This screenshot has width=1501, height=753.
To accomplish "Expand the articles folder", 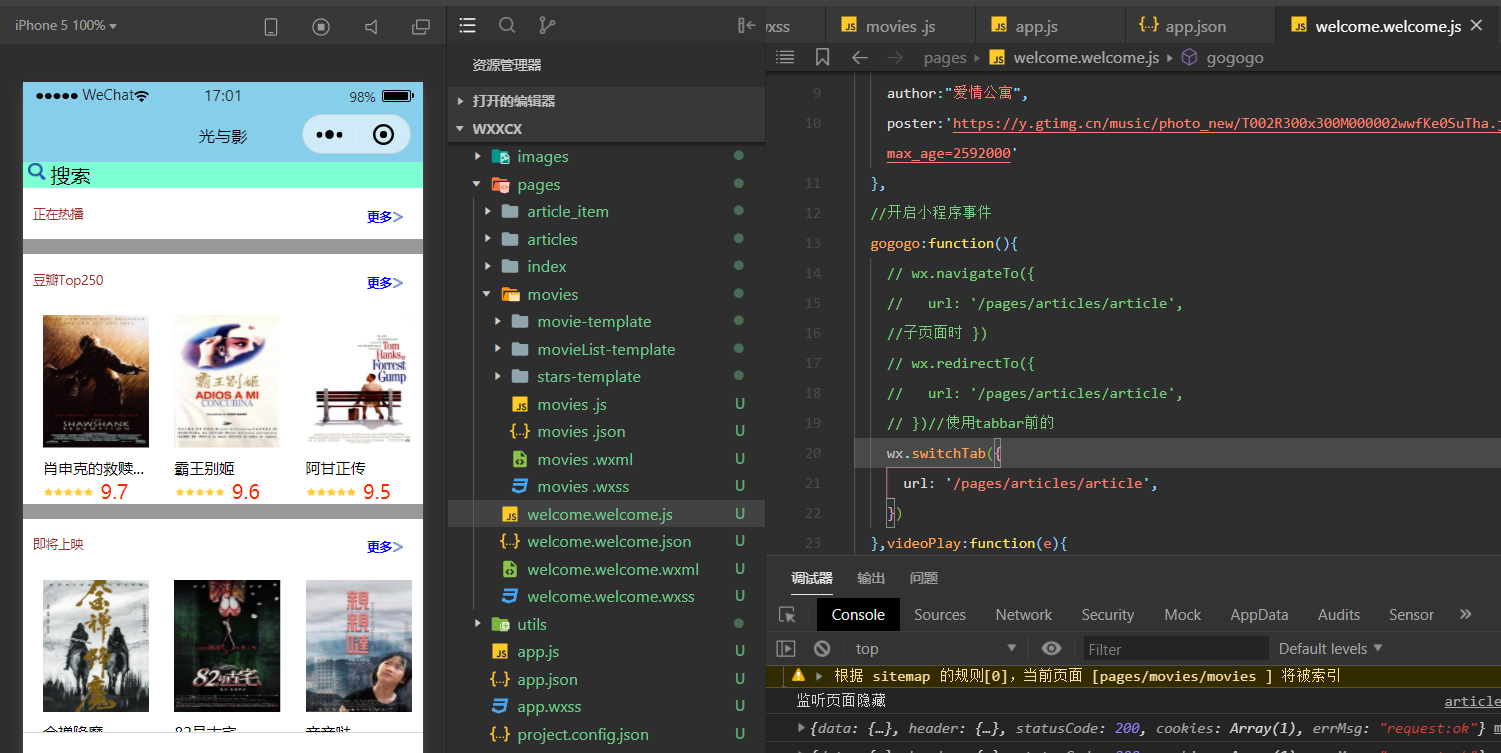I will (487, 240).
